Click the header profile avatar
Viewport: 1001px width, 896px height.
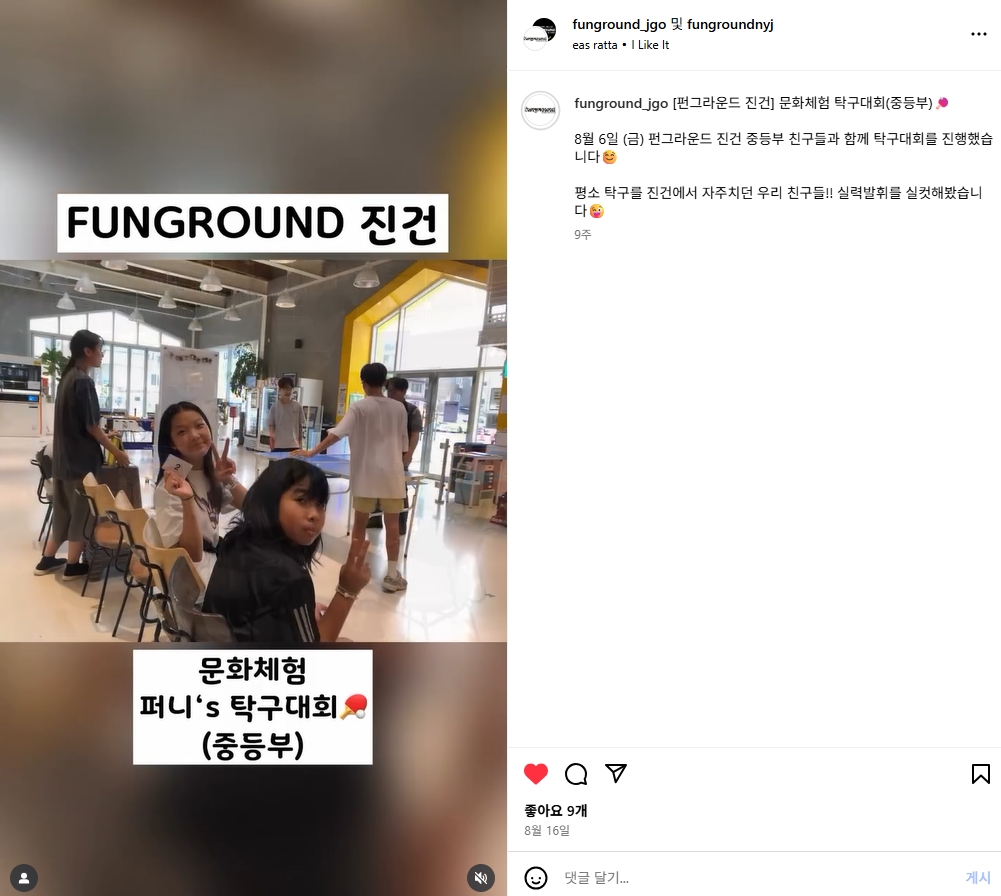click(x=539, y=34)
